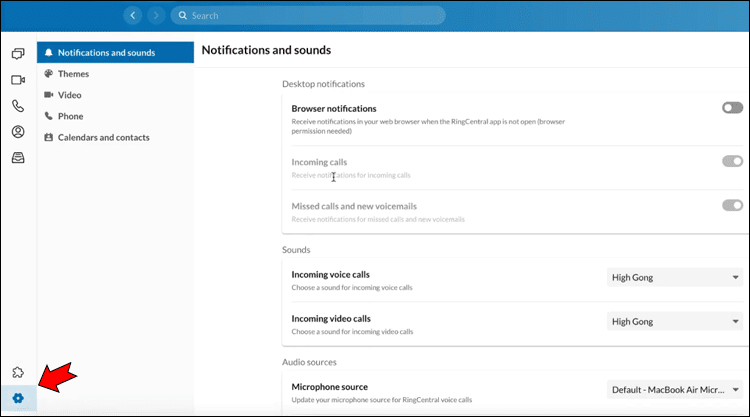Click the Settings gear icon at the bottom left
The width and height of the screenshot is (750, 417).
point(18,398)
